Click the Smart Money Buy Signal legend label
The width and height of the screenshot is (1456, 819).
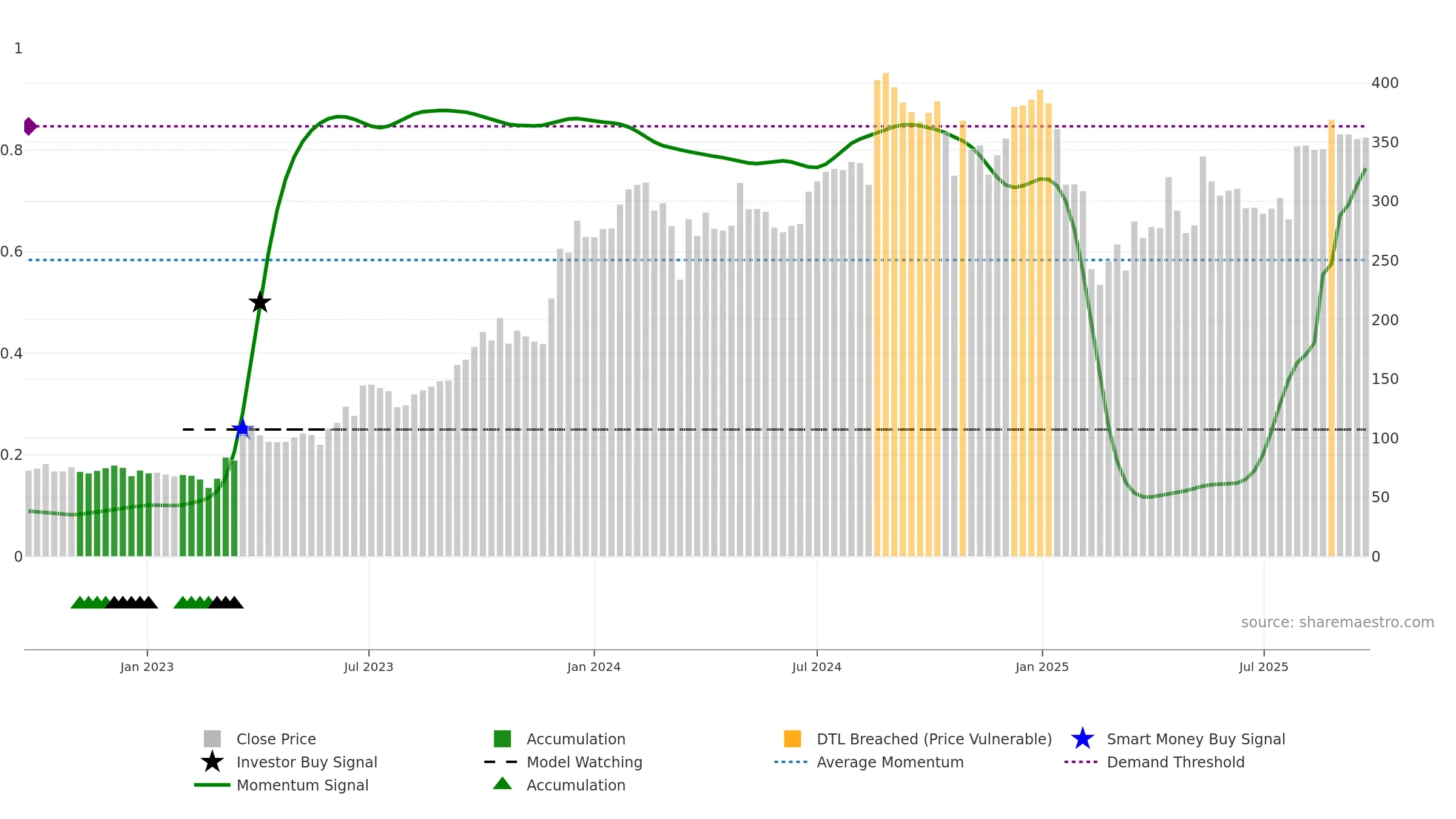click(1196, 739)
